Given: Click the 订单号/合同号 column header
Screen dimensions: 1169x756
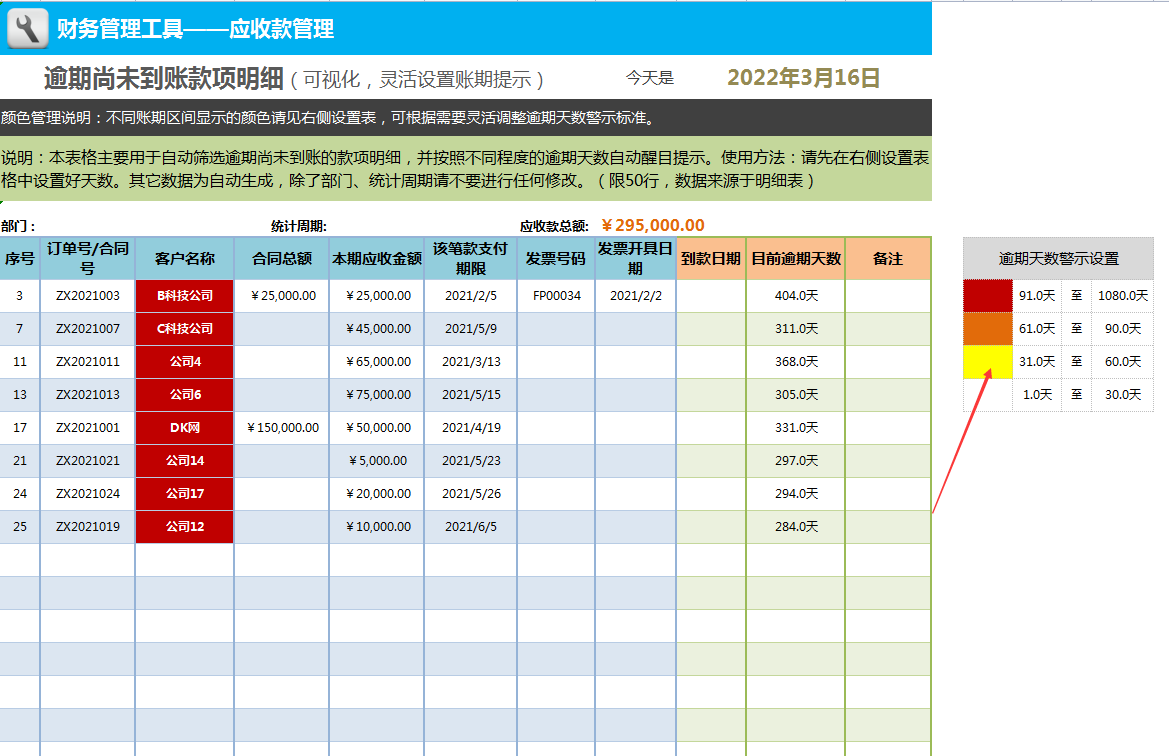Looking at the screenshot, I should [x=87, y=259].
